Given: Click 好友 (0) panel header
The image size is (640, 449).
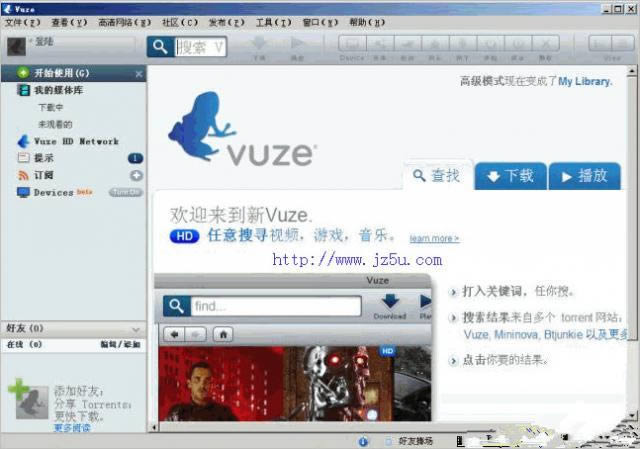Looking at the screenshot, I should pyautogui.click(x=73, y=329).
